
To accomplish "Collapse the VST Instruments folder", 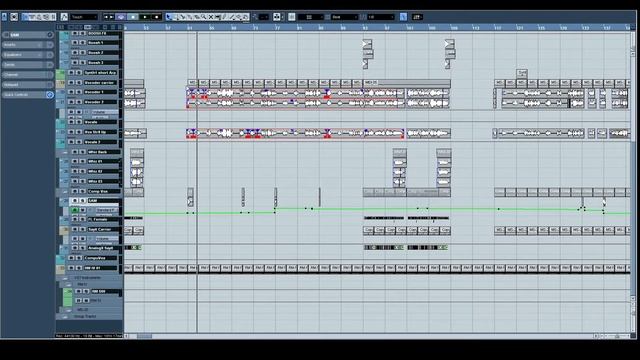I will [x=65, y=278].
